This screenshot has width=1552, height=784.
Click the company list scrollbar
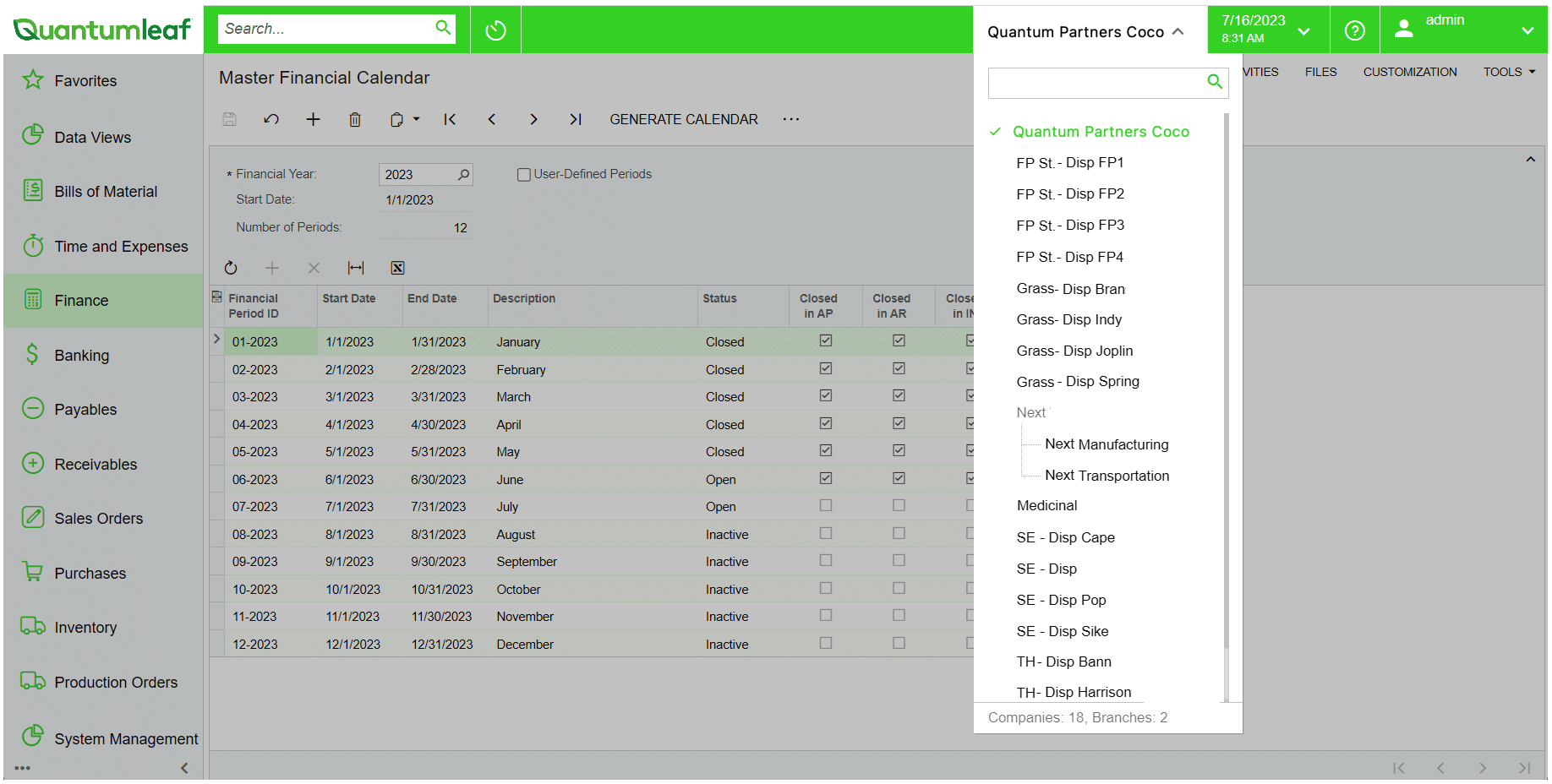coord(1226,380)
